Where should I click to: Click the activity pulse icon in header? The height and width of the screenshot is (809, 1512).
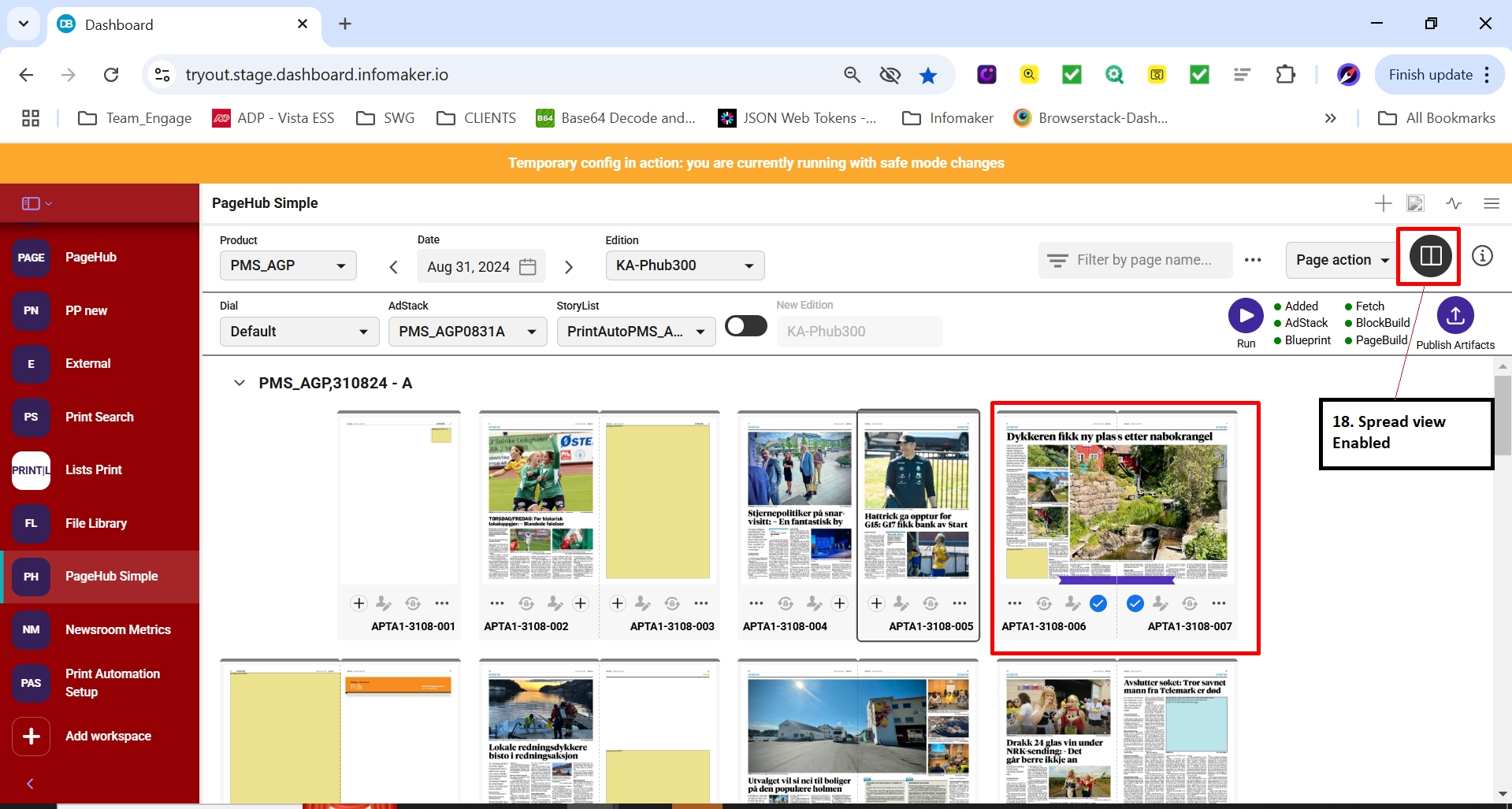[1454, 203]
